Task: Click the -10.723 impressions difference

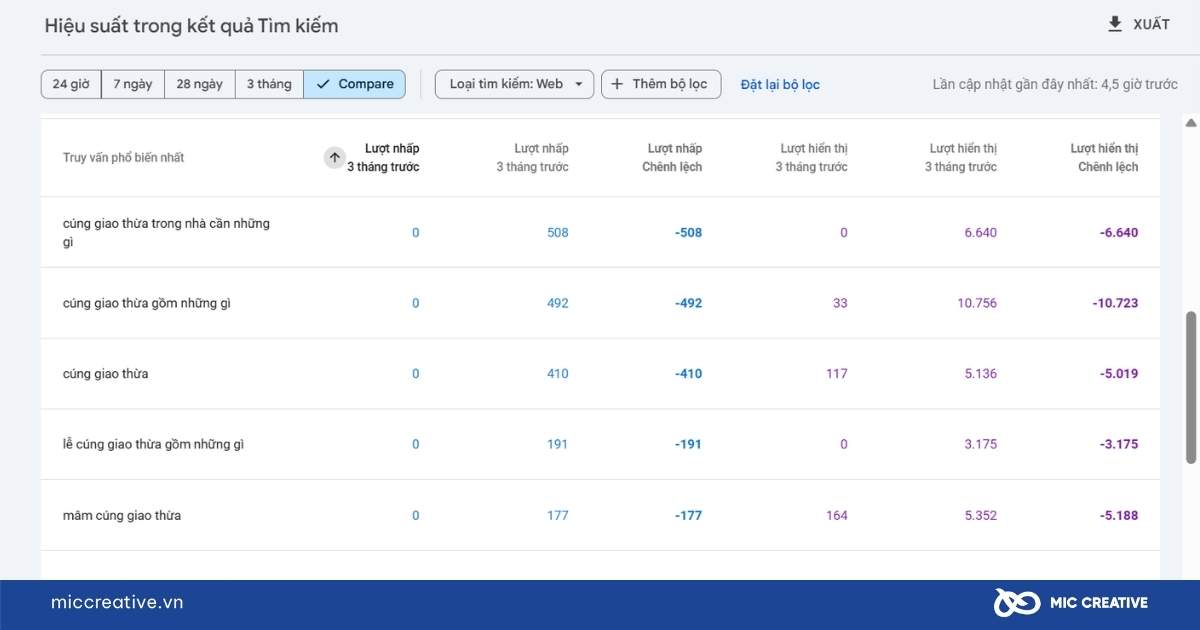Action: pos(1115,303)
